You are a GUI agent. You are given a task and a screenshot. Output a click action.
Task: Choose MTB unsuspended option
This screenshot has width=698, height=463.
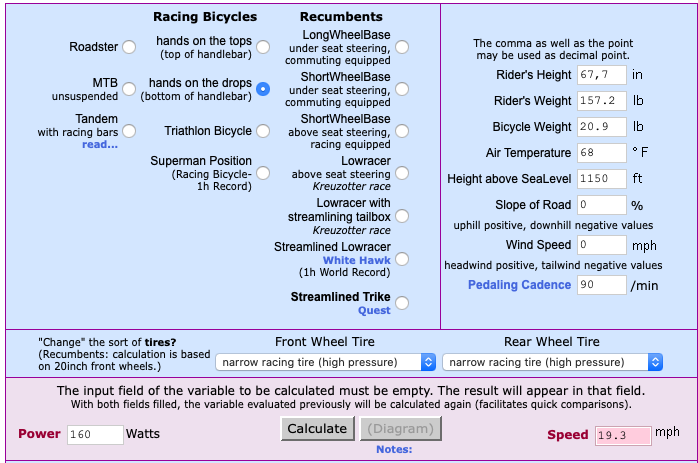click(129, 89)
